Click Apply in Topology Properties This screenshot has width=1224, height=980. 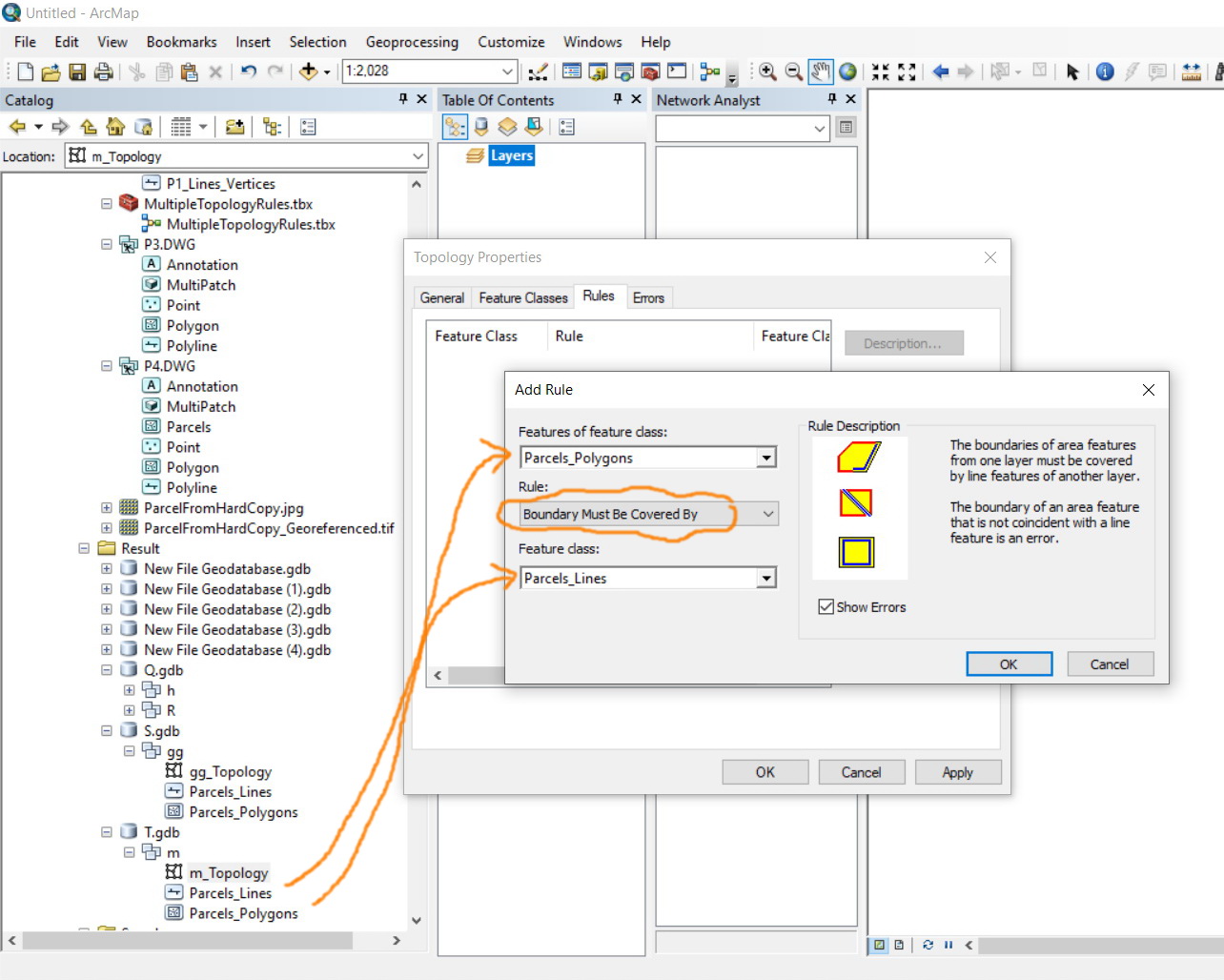(957, 772)
